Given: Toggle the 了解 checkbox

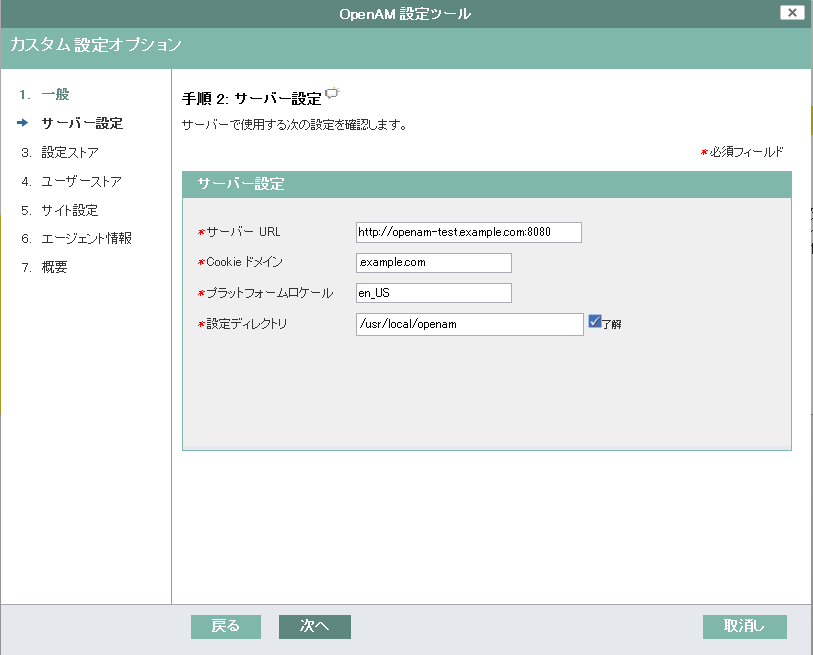Looking at the screenshot, I should [594, 322].
